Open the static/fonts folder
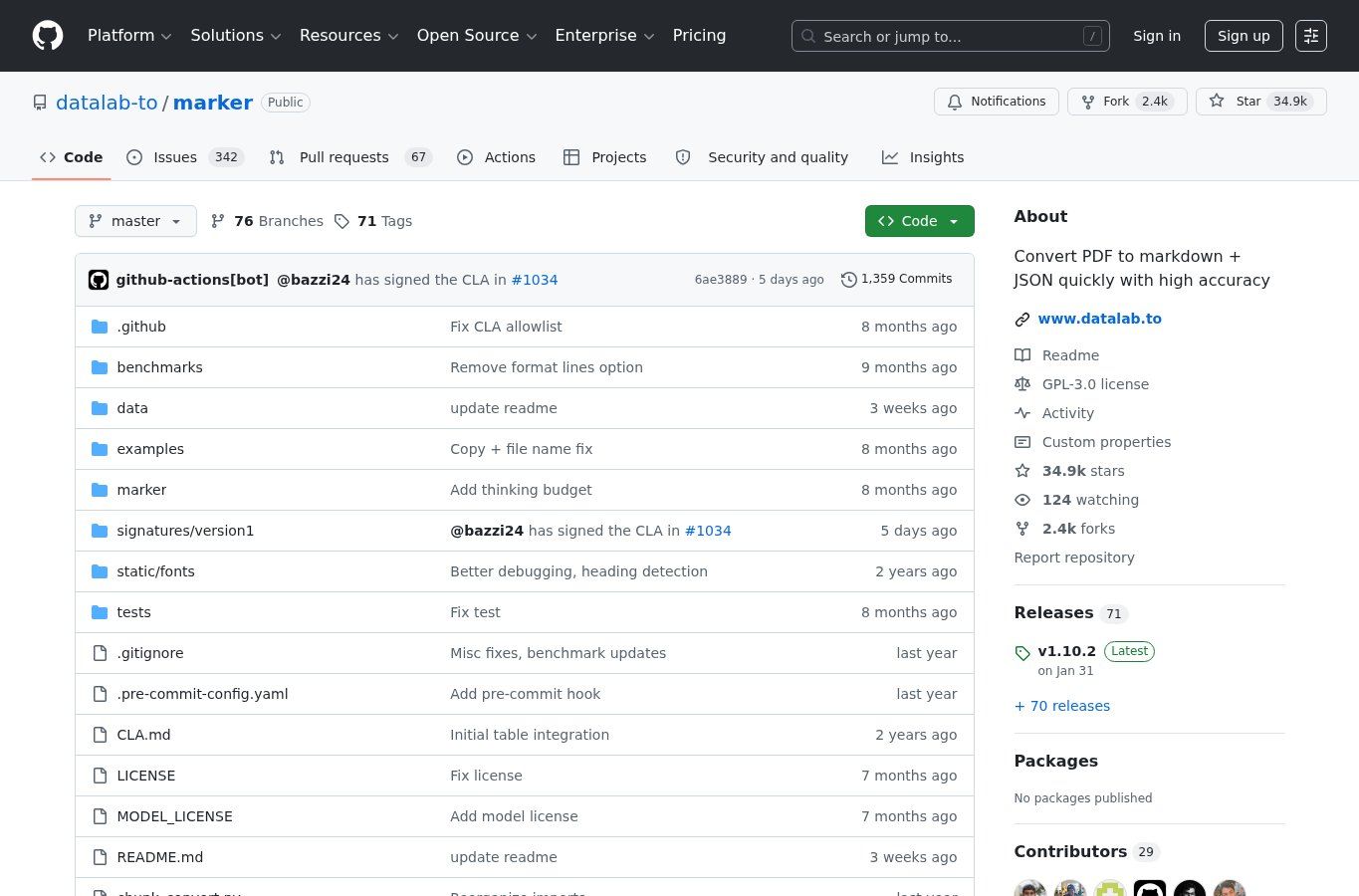Viewport: 1359px width, 896px height. pos(155,571)
